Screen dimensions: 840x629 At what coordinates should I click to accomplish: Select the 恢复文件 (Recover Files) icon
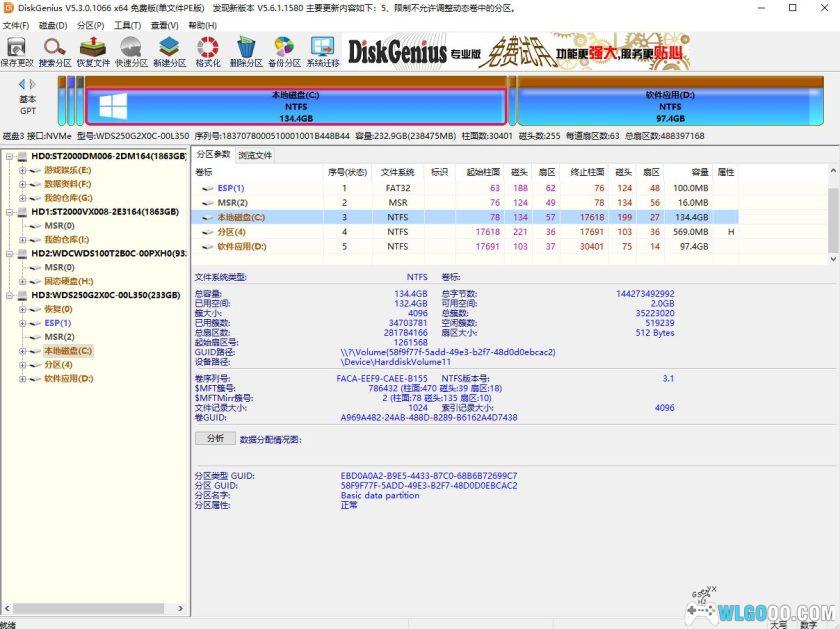click(x=91, y=52)
